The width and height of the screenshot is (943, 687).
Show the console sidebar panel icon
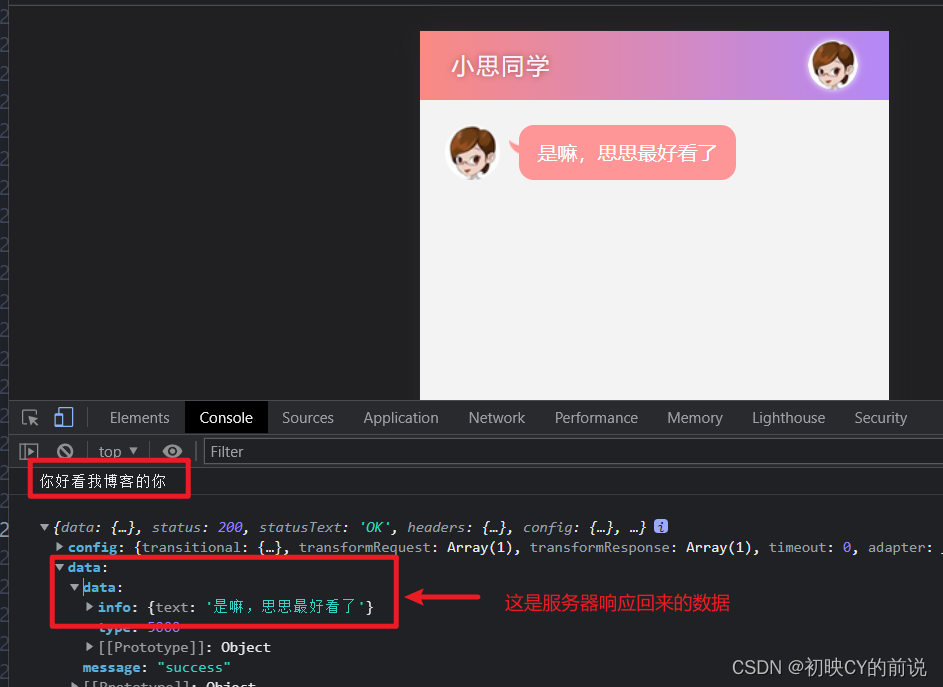29,451
